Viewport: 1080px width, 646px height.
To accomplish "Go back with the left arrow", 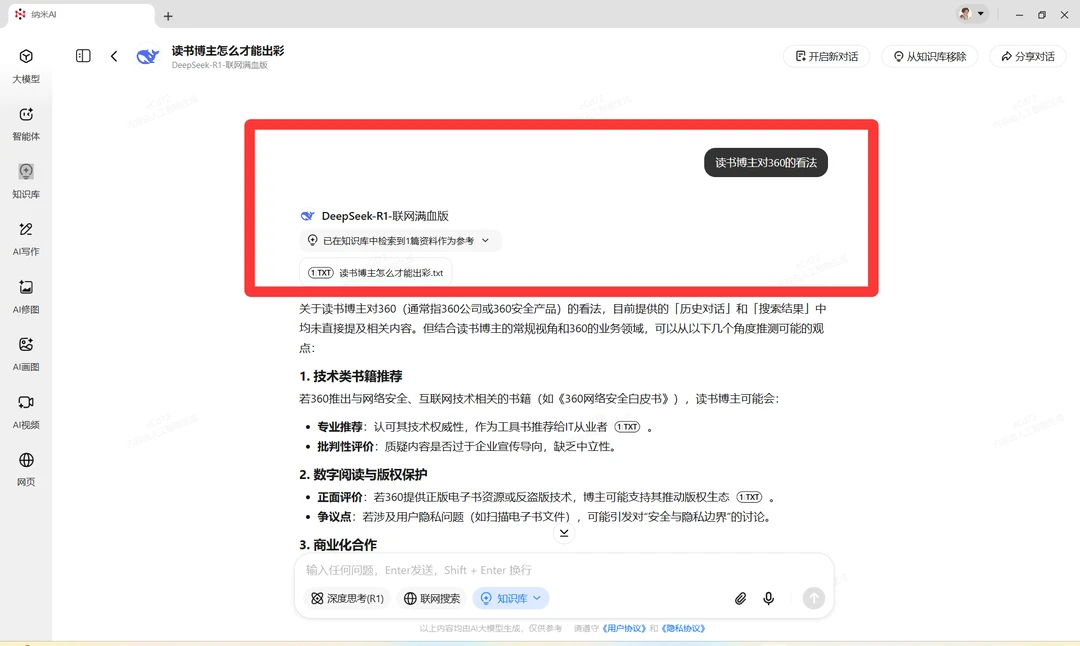I will coord(114,56).
